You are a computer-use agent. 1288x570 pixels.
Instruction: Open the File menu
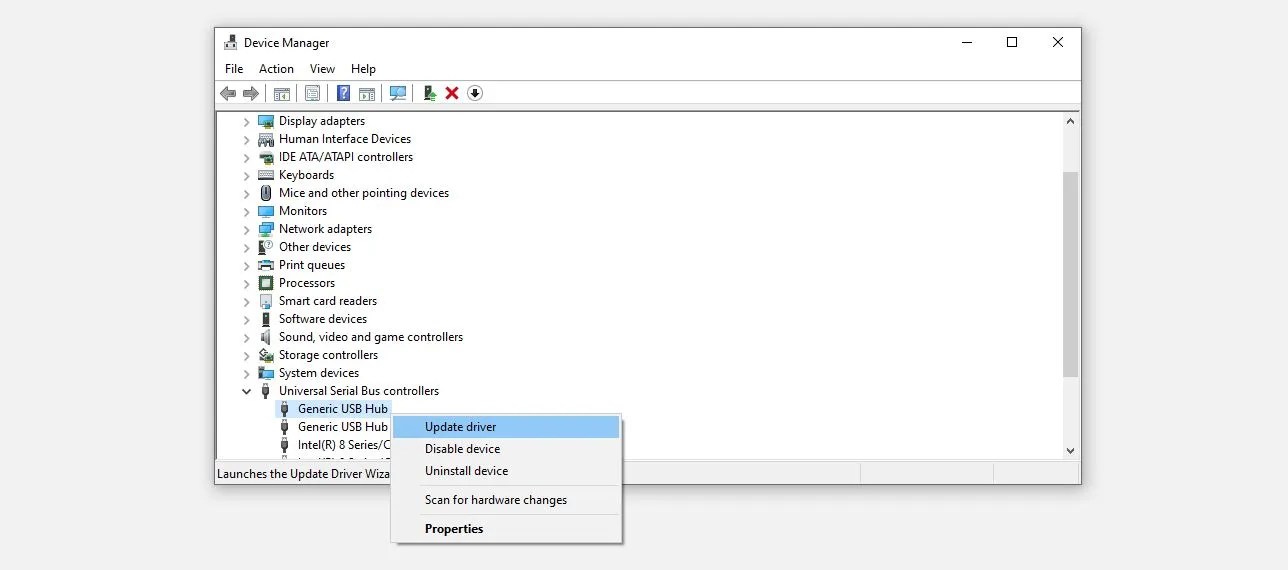[x=234, y=69]
